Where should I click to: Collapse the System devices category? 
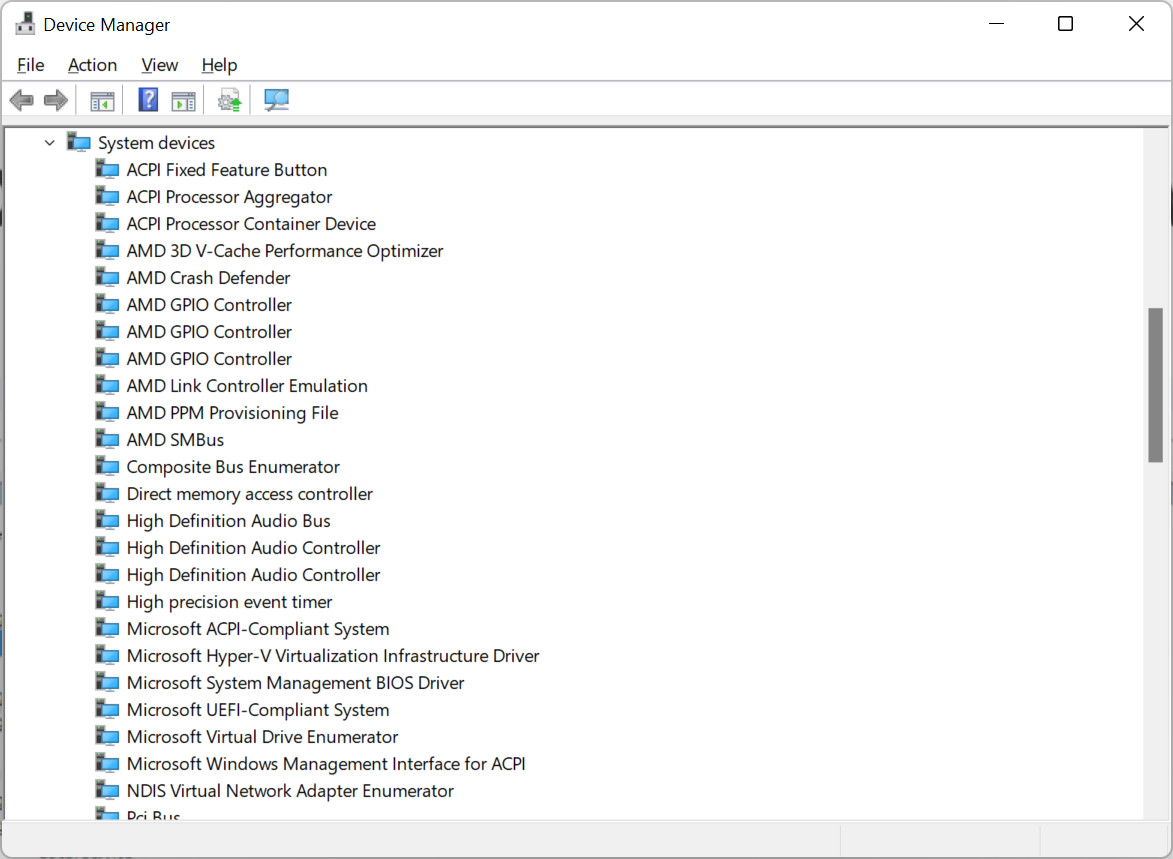pyautogui.click(x=50, y=143)
